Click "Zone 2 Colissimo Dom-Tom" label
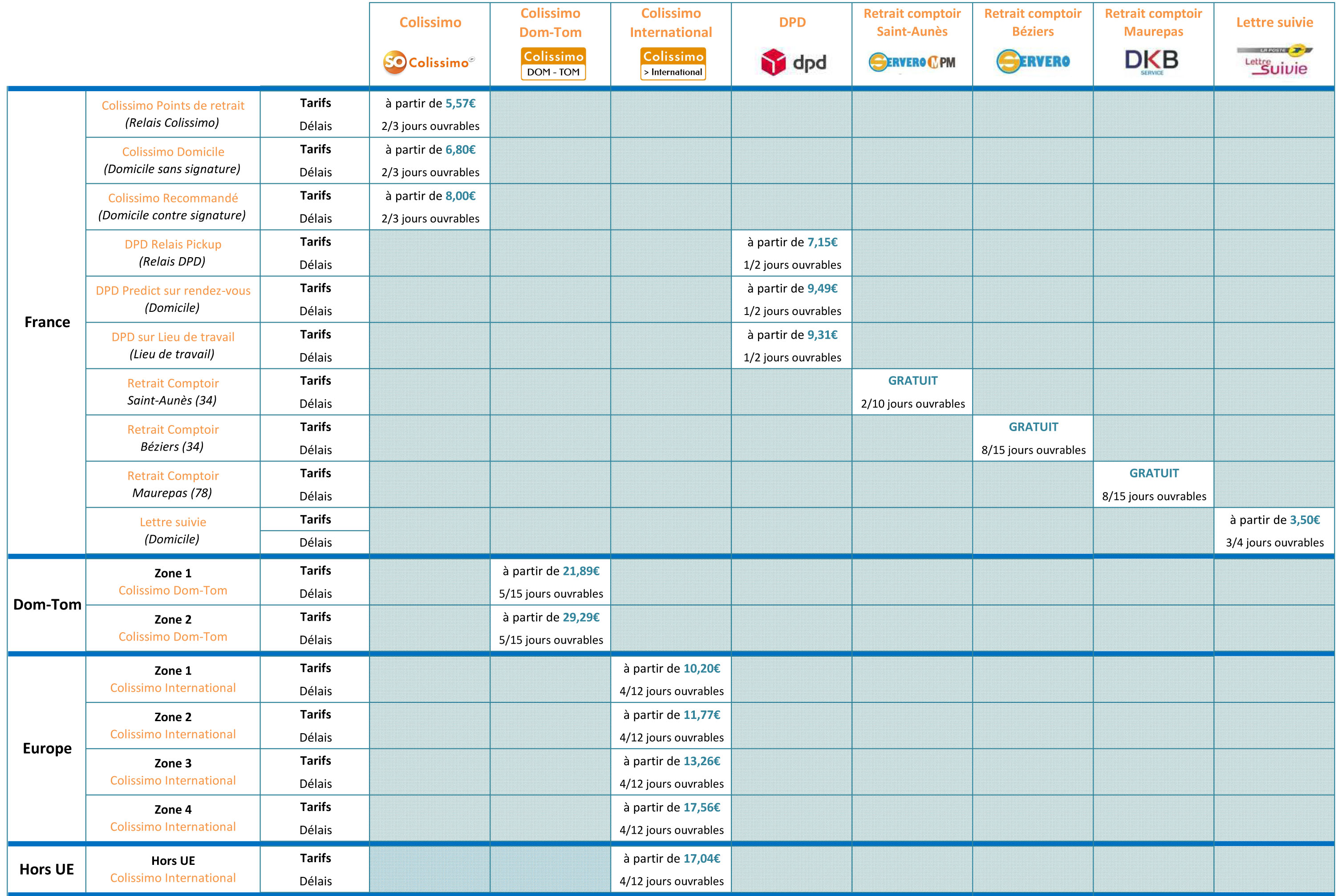The width and height of the screenshot is (1338, 896). pyautogui.click(x=173, y=628)
